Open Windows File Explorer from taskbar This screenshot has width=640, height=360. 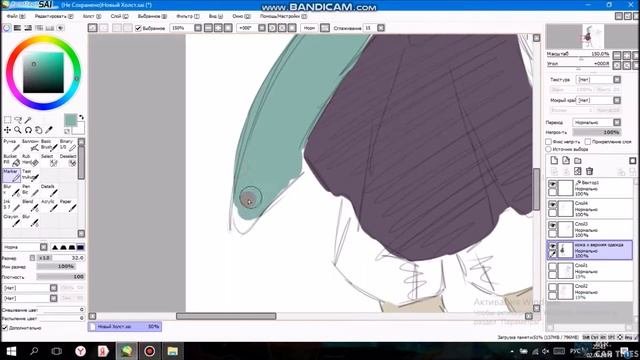[x=172, y=351]
